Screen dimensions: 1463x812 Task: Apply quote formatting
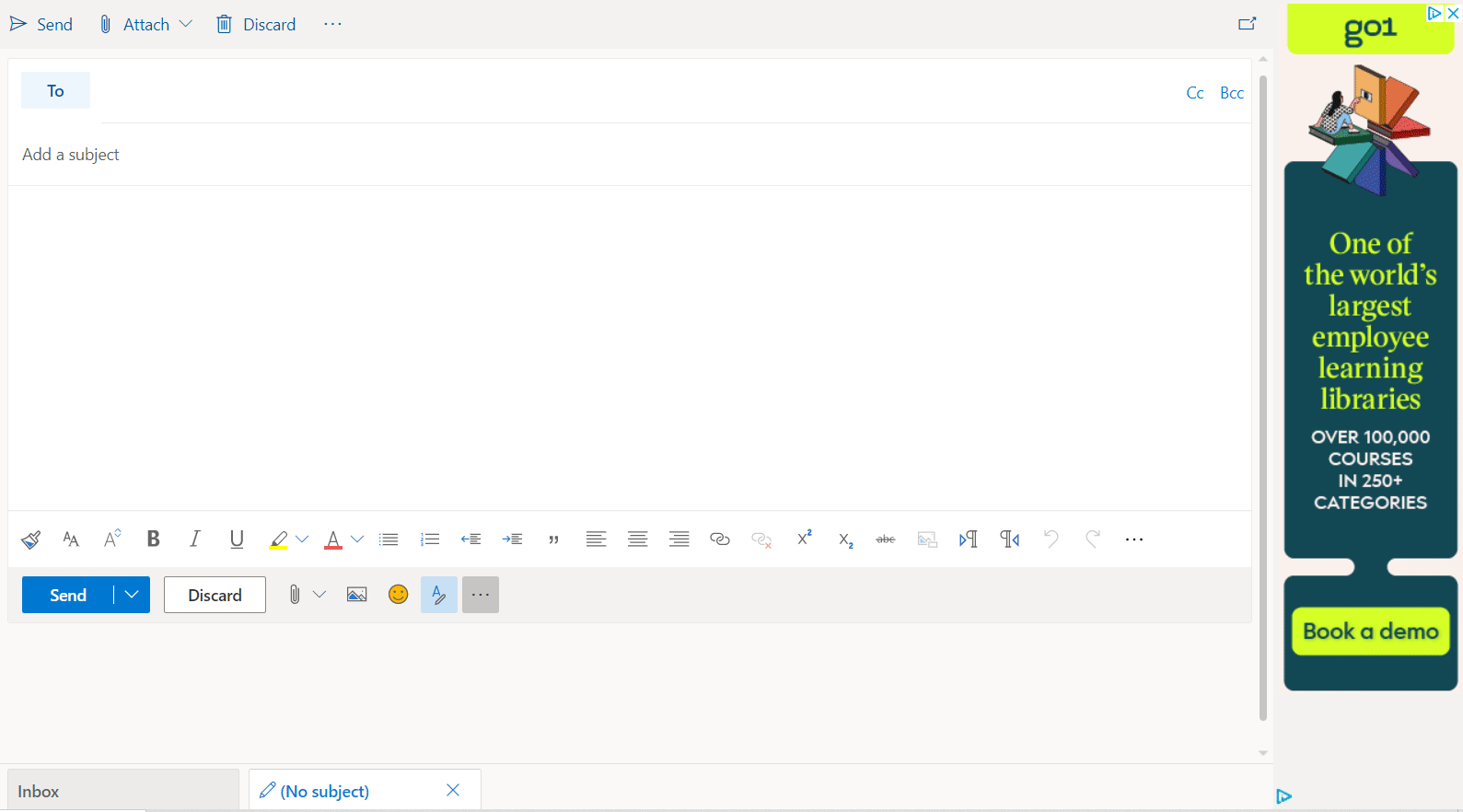point(554,540)
